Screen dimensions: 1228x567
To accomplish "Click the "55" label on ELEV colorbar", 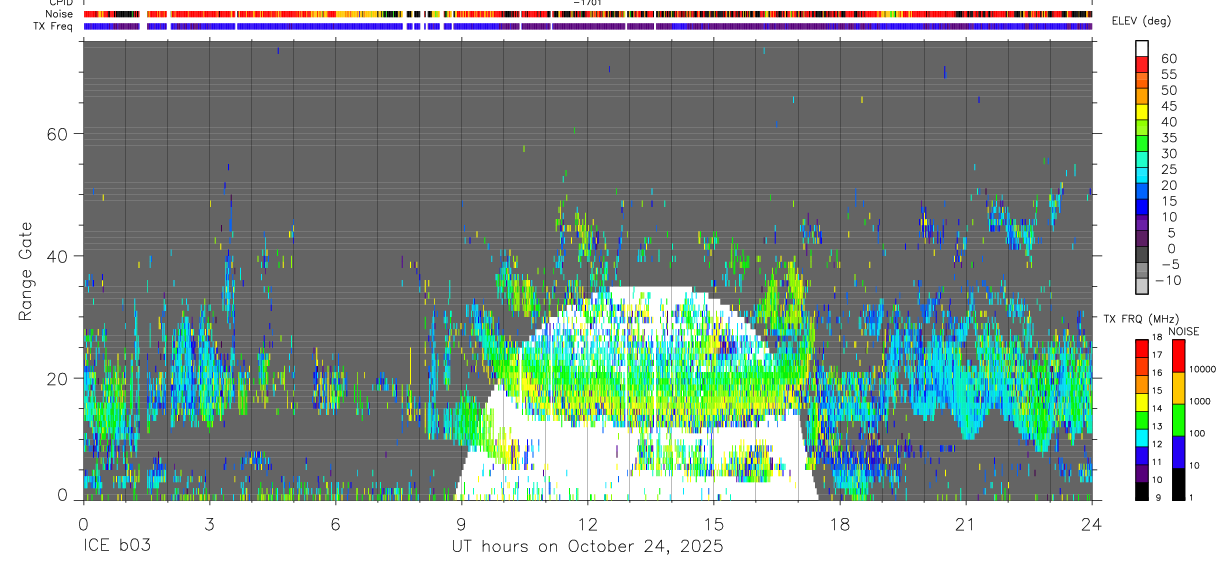I will (1168, 75).
